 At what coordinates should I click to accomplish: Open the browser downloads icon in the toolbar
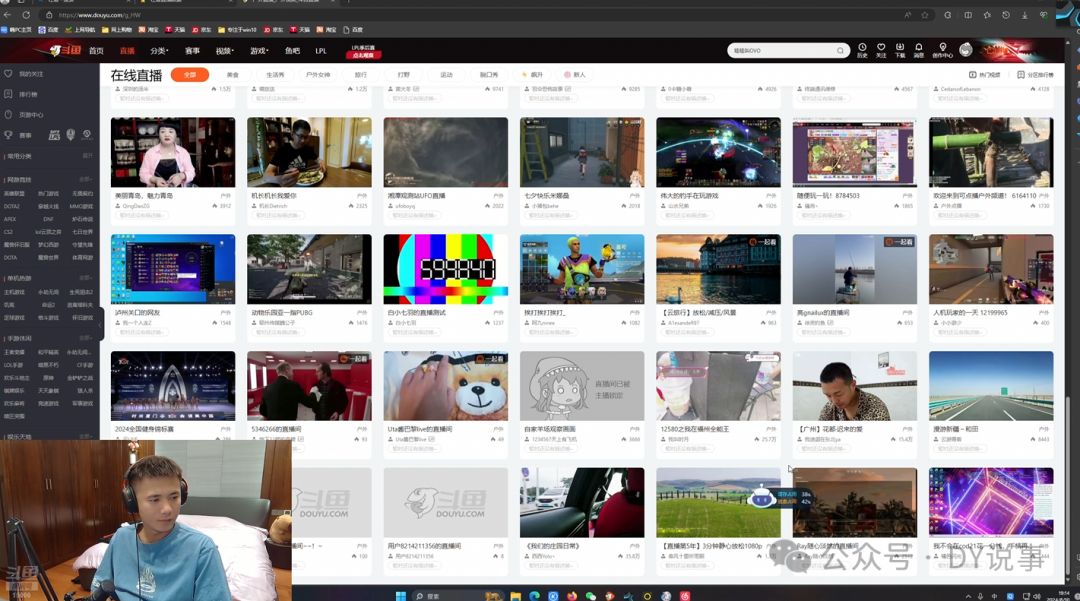1025,14
